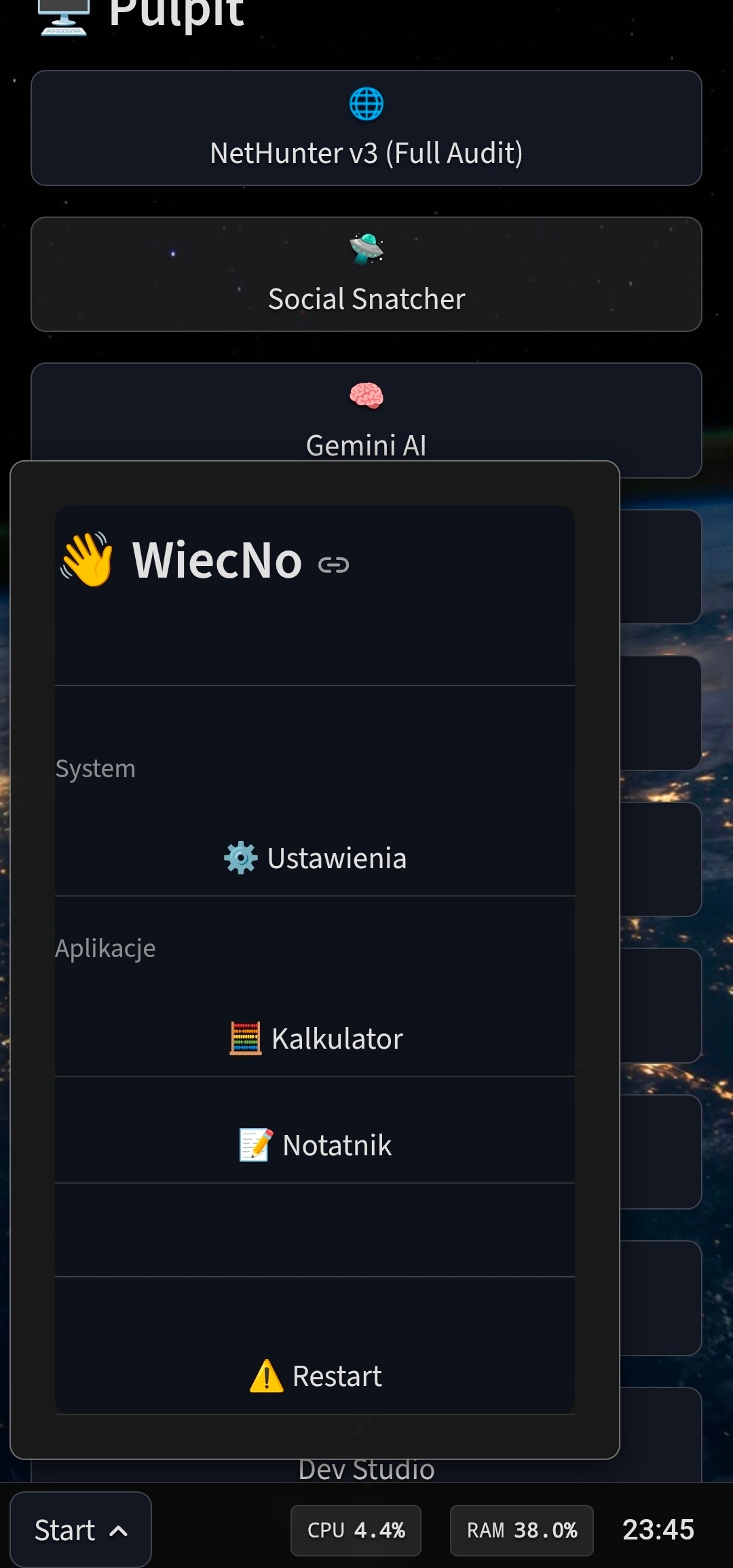Collapse the Start menu via chevron arrow
Screen dimensions: 733x1568
pos(118,1531)
